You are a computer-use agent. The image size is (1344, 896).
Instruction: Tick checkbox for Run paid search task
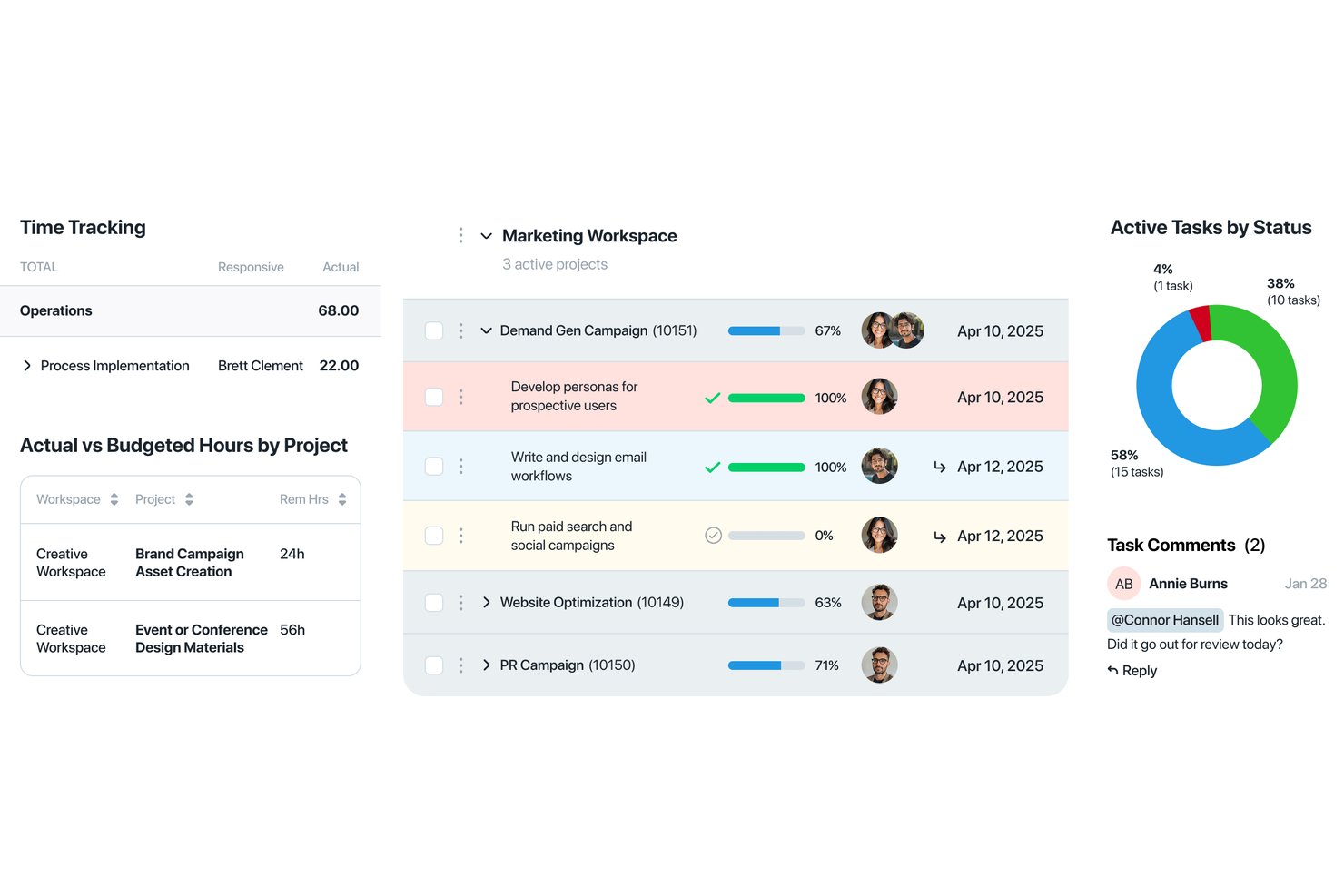[x=434, y=536]
